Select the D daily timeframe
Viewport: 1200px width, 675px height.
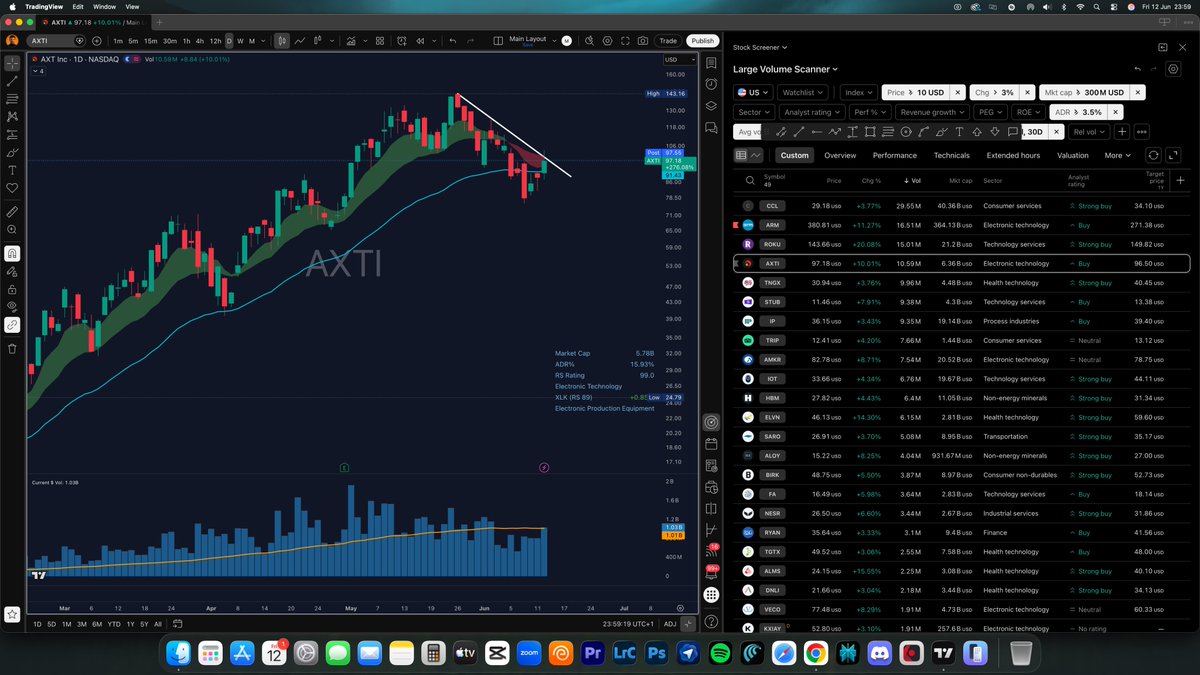(x=229, y=41)
